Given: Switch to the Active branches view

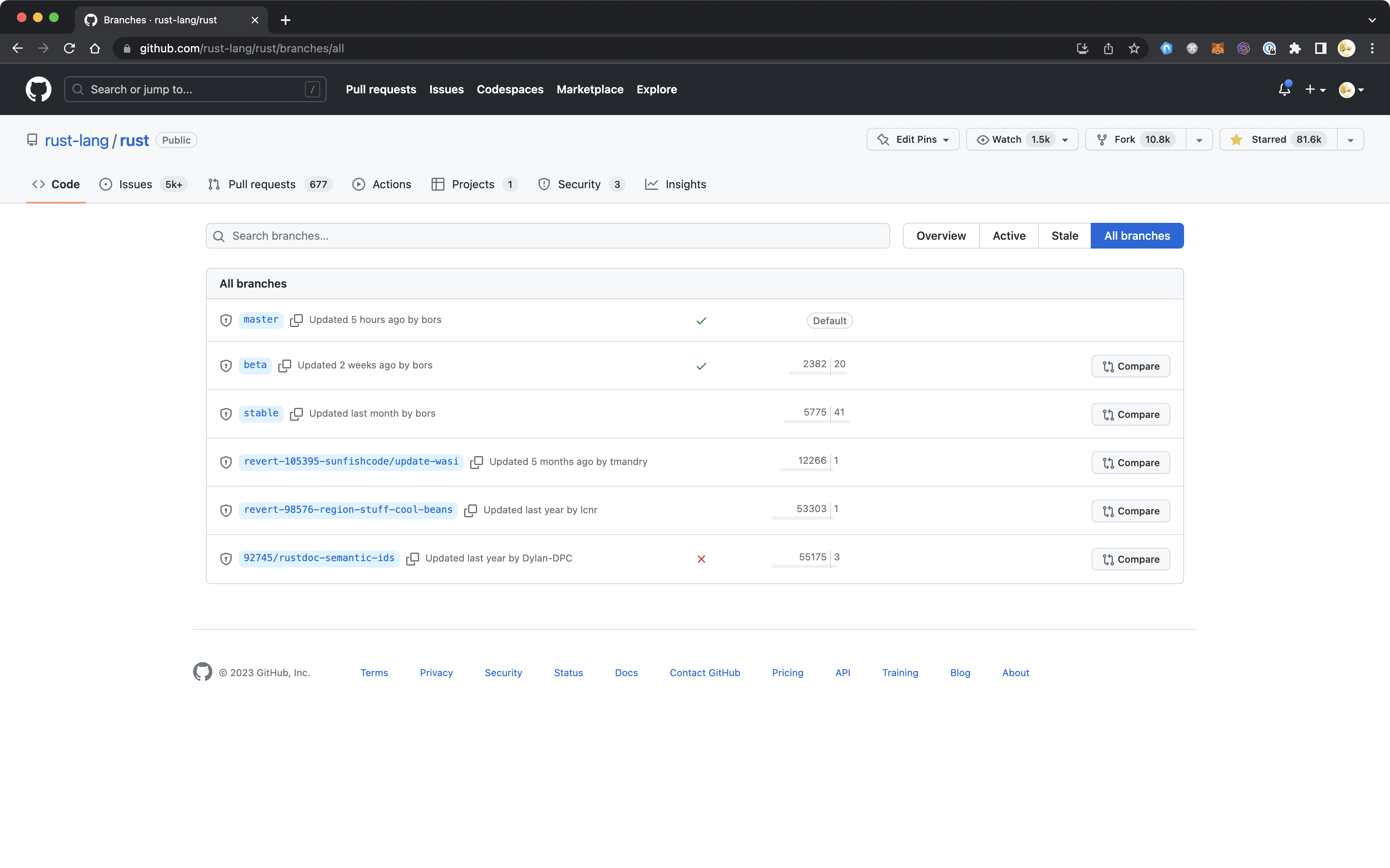Looking at the screenshot, I should click(x=1008, y=236).
